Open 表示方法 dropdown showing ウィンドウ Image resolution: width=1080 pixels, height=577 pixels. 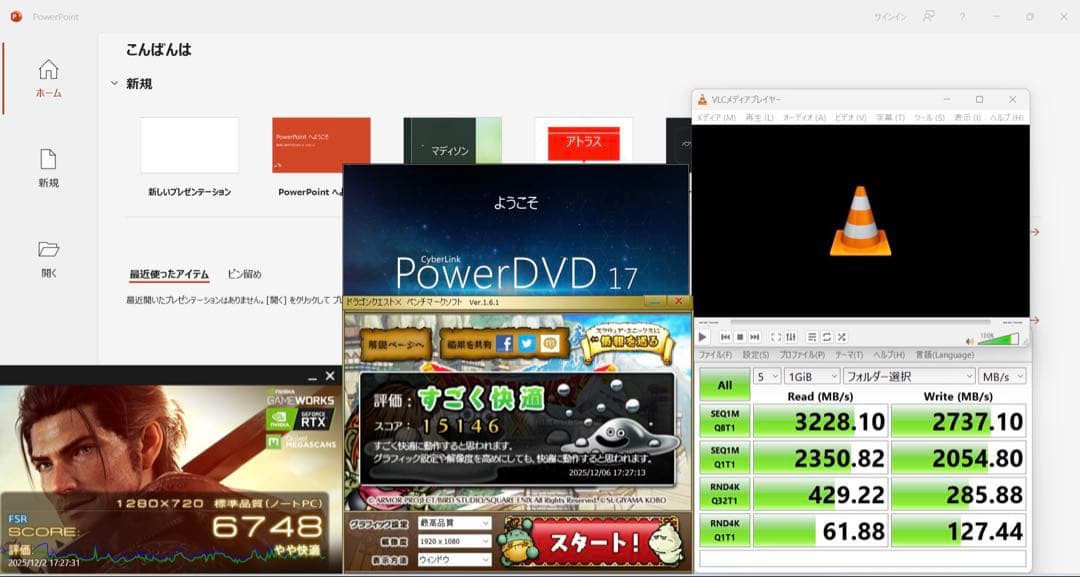click(455, 560)
